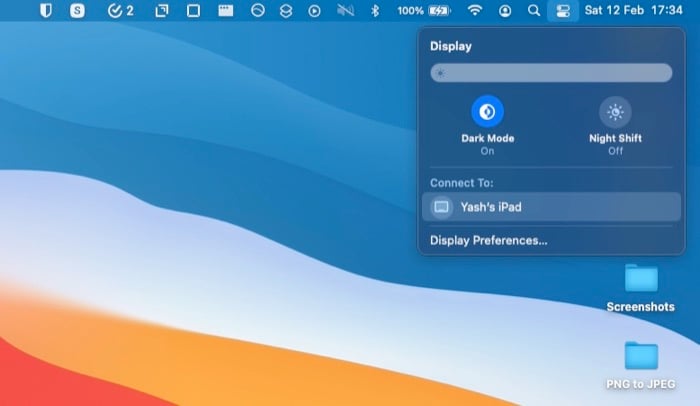The width and height of the screenshot is (700, 406).
Task: Connect to Yash's iPad
Action: tap(551, 207)
